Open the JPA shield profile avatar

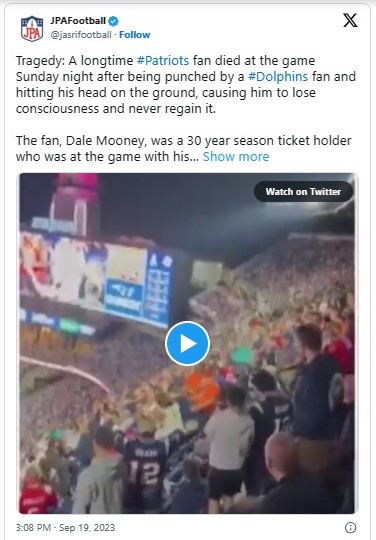pos(32,29)
